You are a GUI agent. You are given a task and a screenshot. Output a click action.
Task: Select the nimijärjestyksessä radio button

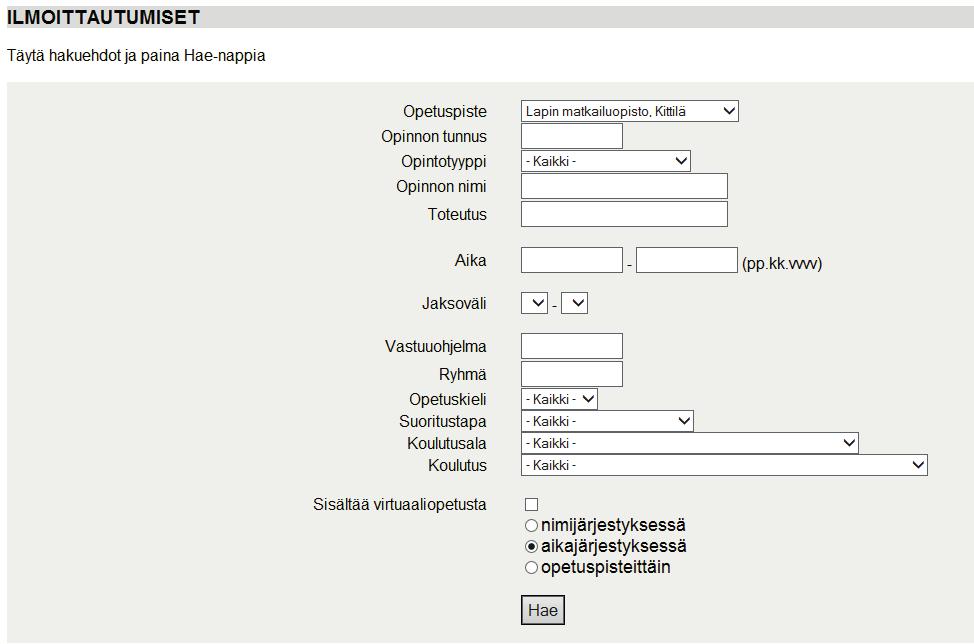tap(531, 525)
